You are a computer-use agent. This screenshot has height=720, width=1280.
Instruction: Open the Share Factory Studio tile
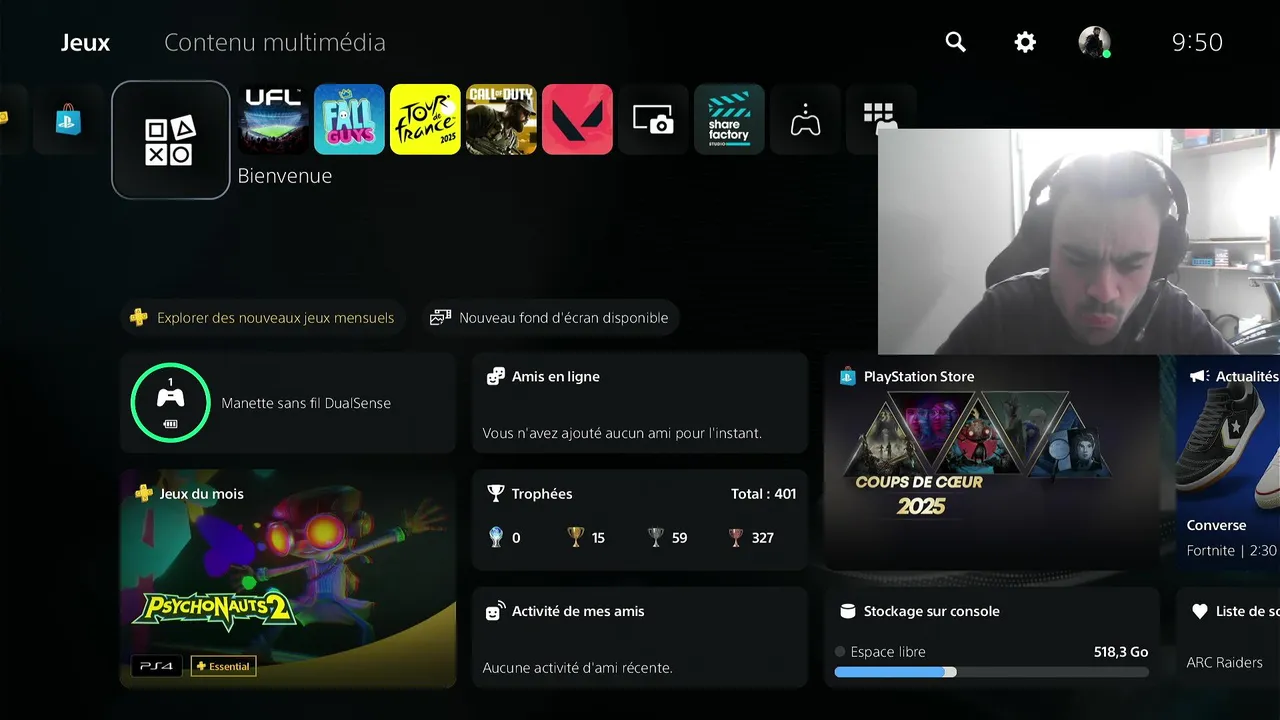(729, 119)
